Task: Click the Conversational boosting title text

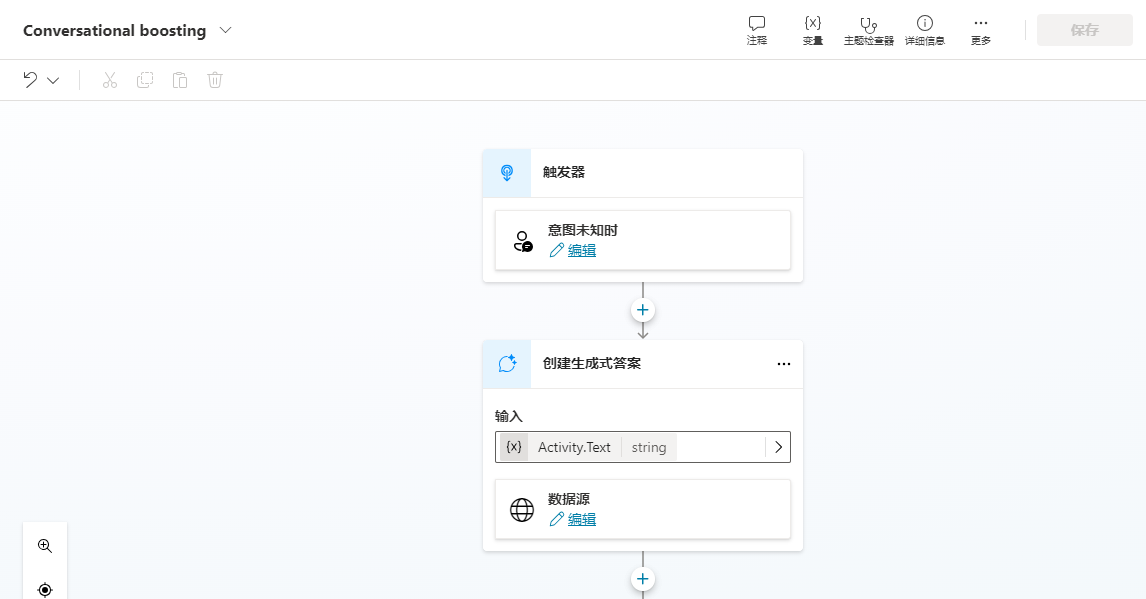Action: point(115,31)
